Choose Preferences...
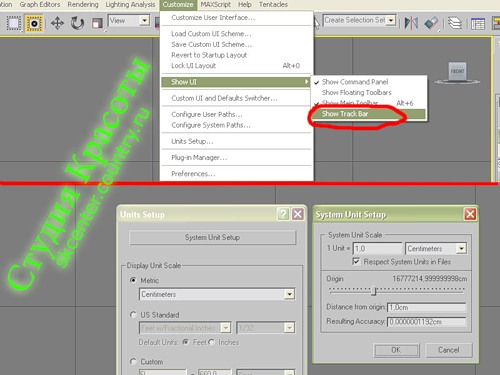Screen dimensions: 500x375 pos(237,174)
